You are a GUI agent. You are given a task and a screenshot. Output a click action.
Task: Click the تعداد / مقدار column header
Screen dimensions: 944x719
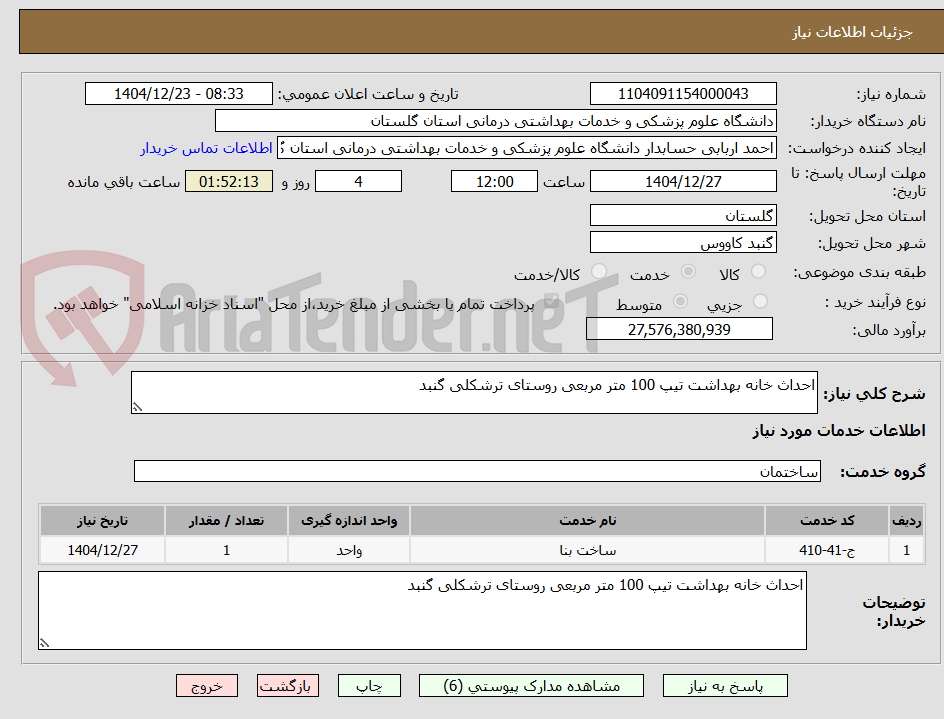(226, 520)
